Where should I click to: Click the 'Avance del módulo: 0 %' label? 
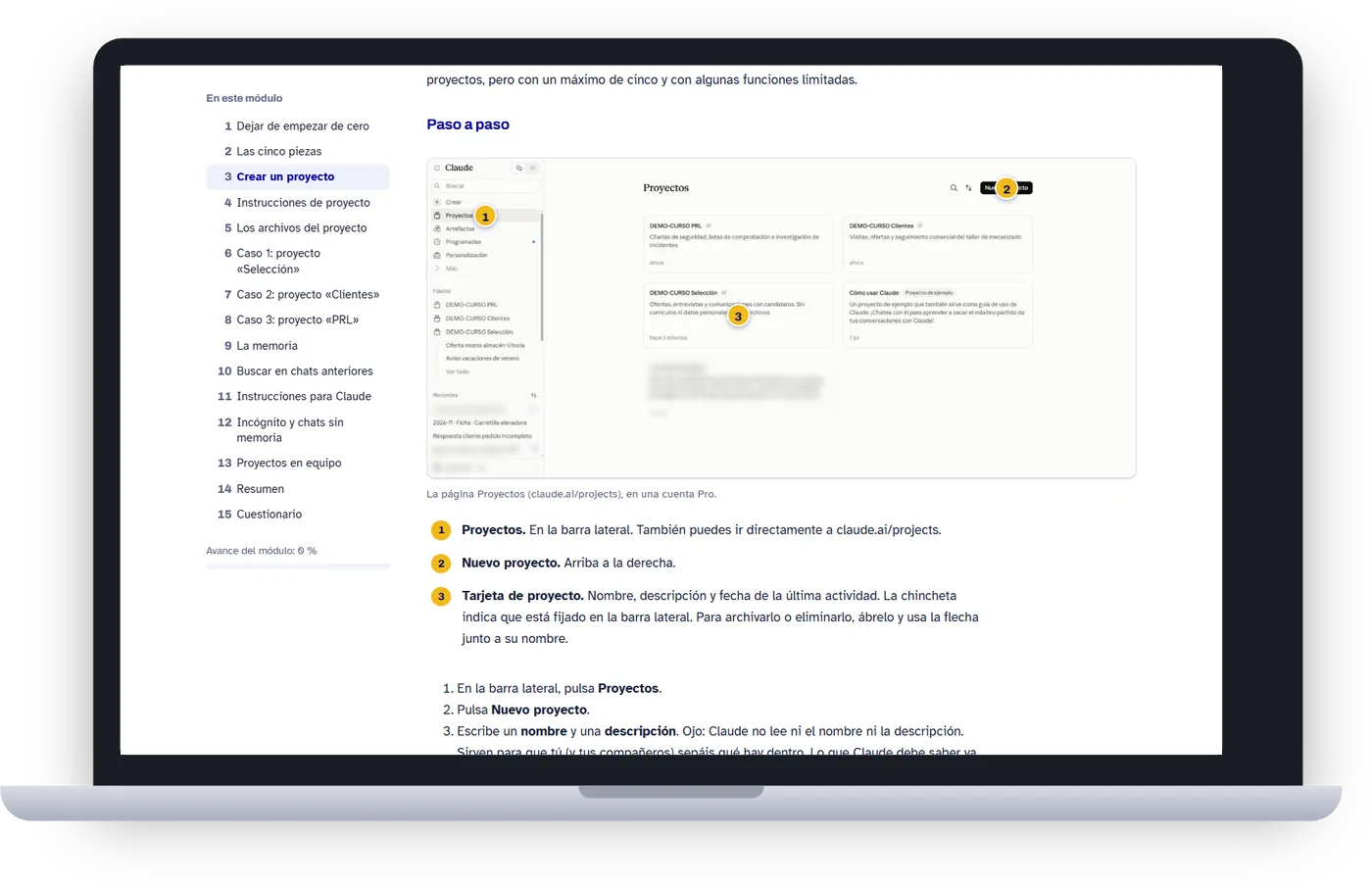[262, 551]
